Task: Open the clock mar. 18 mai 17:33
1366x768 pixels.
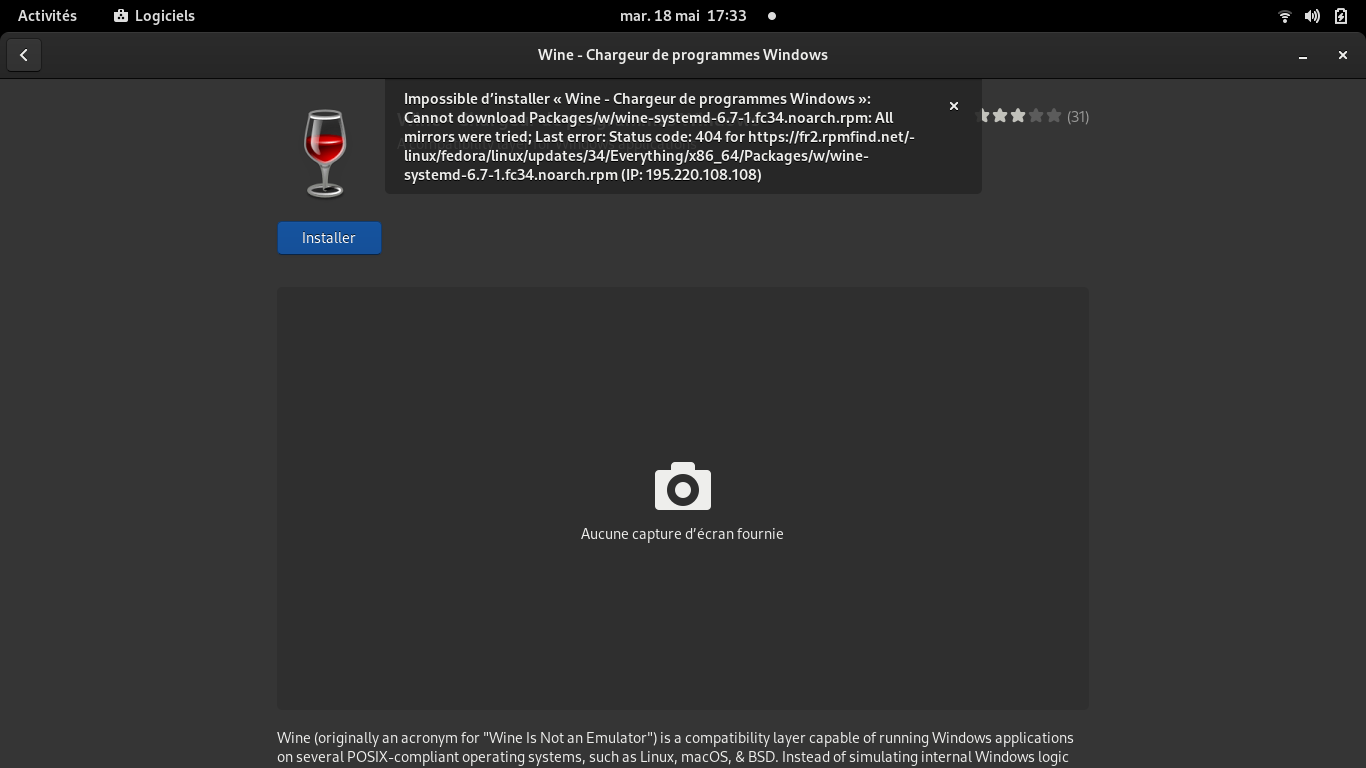Action: [683, 16]
